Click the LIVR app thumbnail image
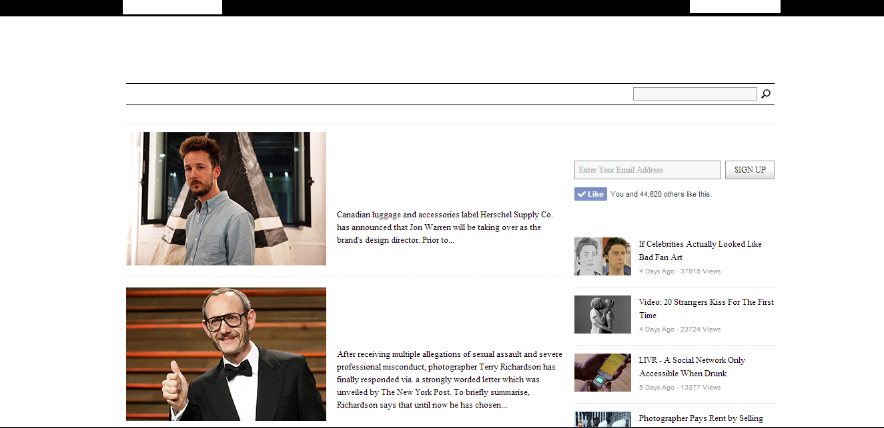Viewport: 884px width, 428px height. [x=602, y=372]
